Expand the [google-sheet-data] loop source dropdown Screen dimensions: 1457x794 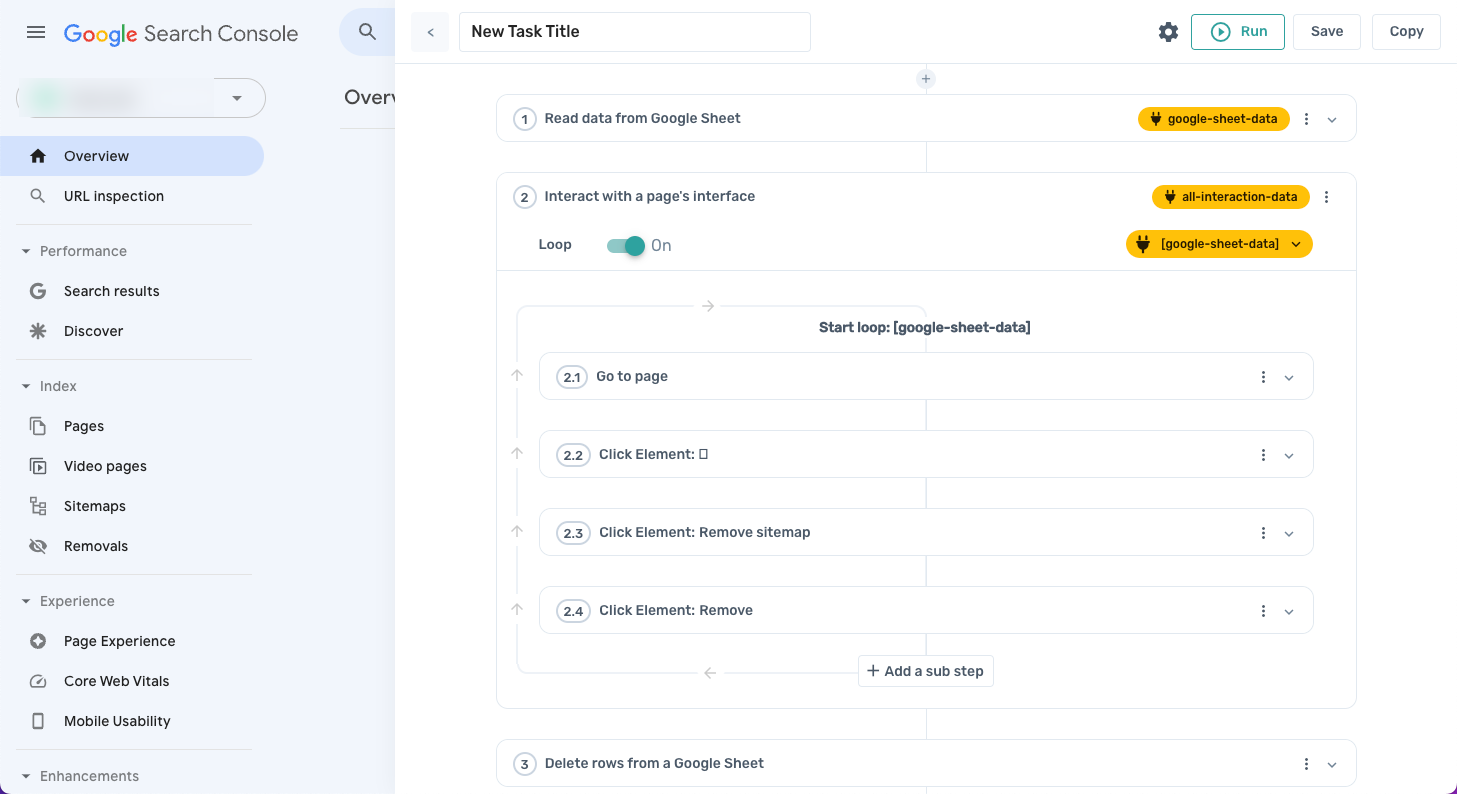pyautogui.click(x=1297, y=244)
